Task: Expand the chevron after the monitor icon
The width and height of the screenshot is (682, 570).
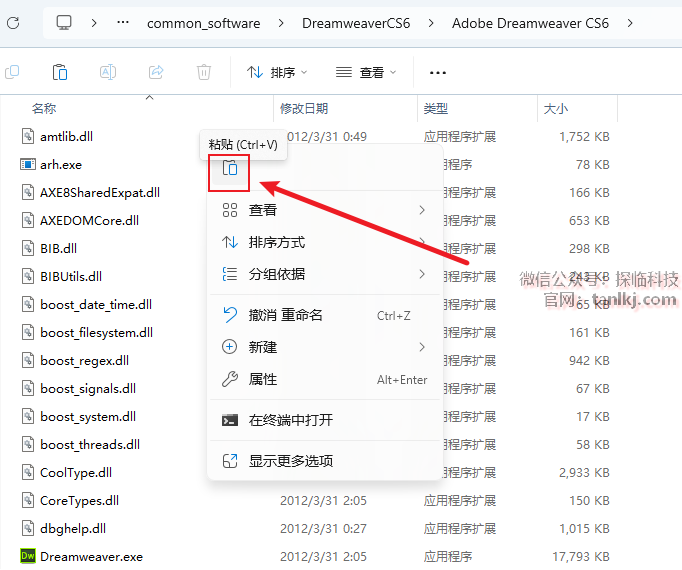Action: (94, 23)
